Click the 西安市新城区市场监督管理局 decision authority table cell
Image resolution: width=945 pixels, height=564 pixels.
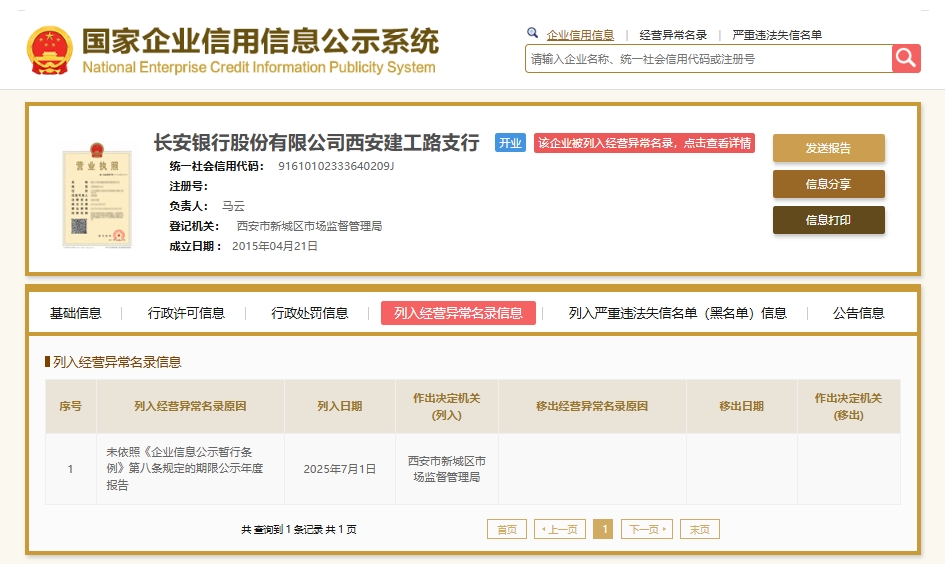point(447,469)
